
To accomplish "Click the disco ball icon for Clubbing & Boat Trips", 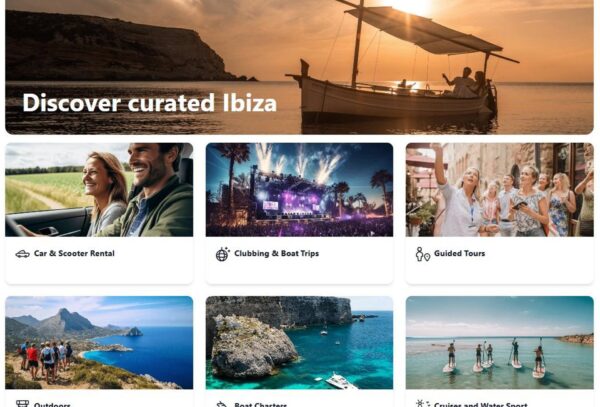I will [x=222, y=254].
